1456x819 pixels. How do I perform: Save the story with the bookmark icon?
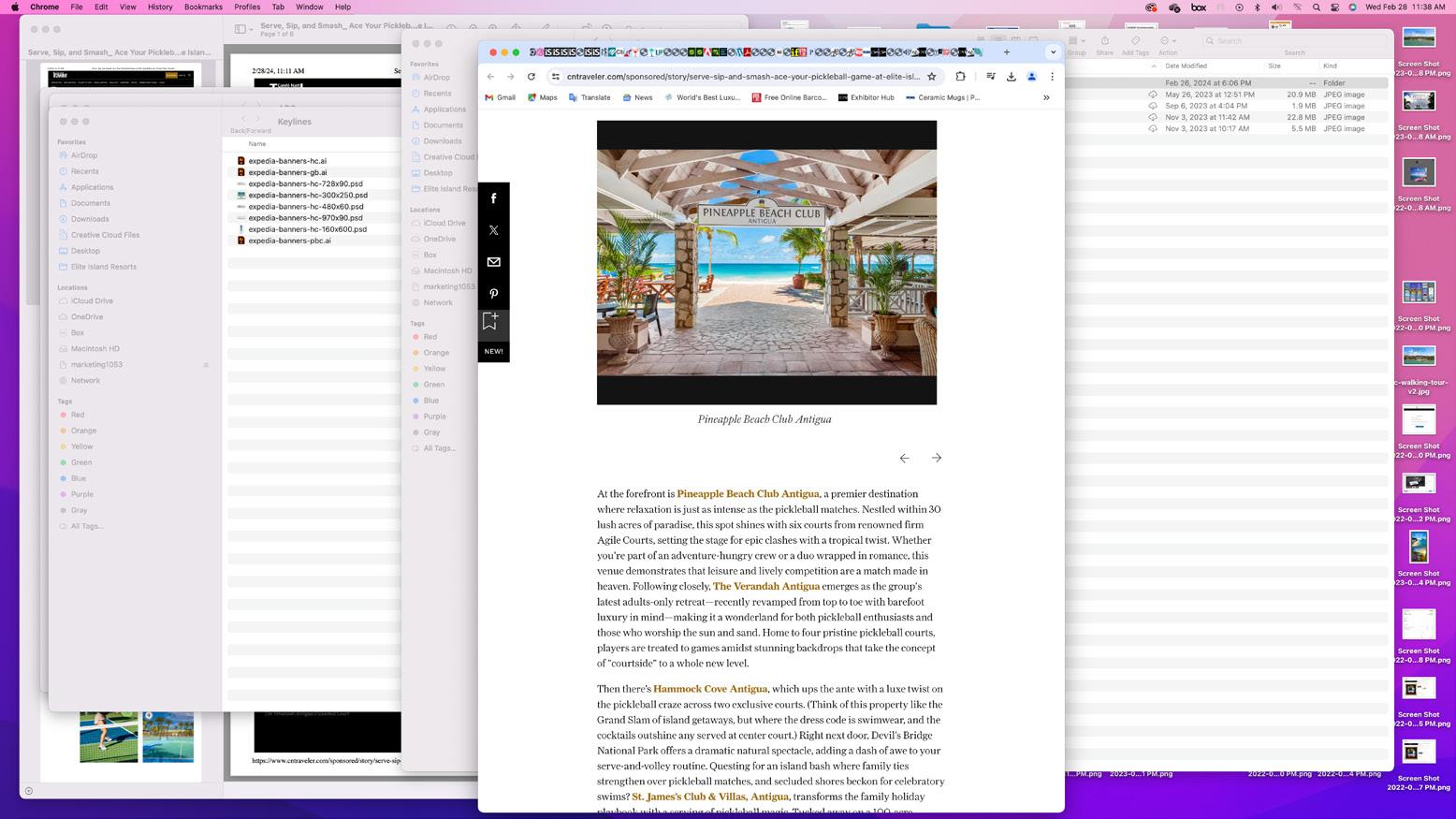pos(490,321)
